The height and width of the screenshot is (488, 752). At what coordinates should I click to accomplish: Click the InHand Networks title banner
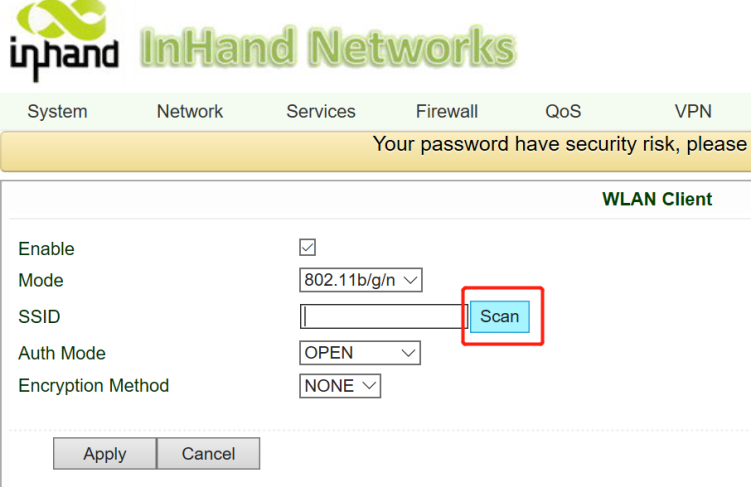pos(328,47)
